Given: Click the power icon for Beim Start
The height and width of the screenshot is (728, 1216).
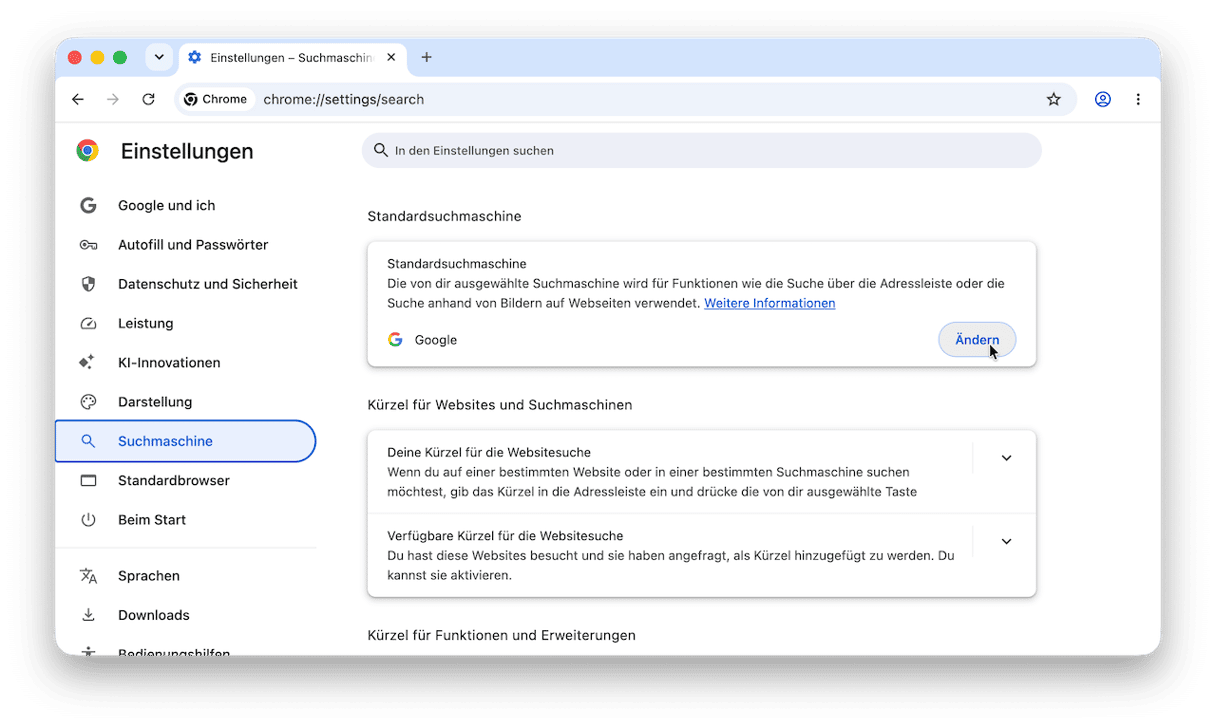Looking at the screenshot, I should coord(88,520).
